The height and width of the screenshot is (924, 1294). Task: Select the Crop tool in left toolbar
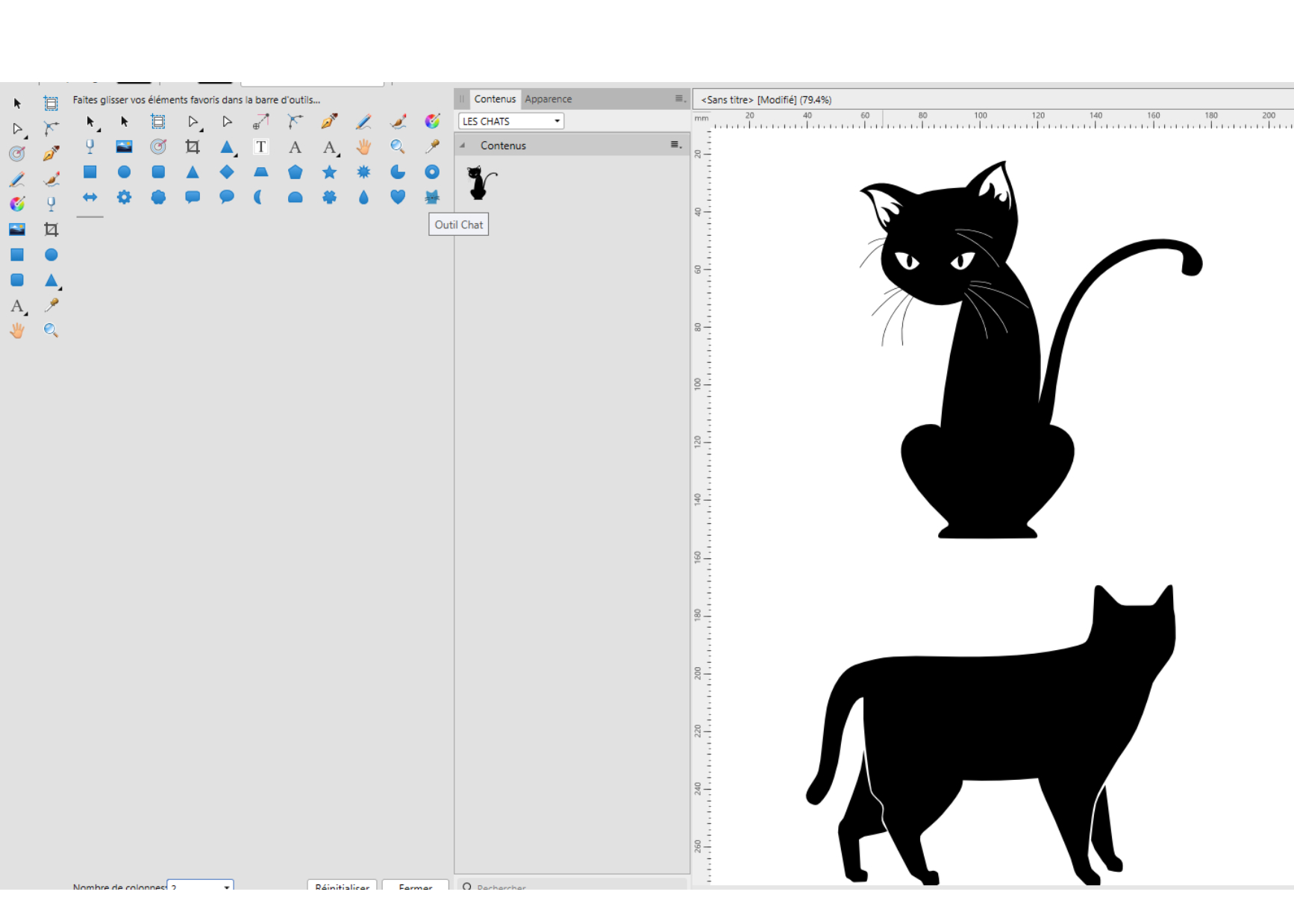pos(51,230)
